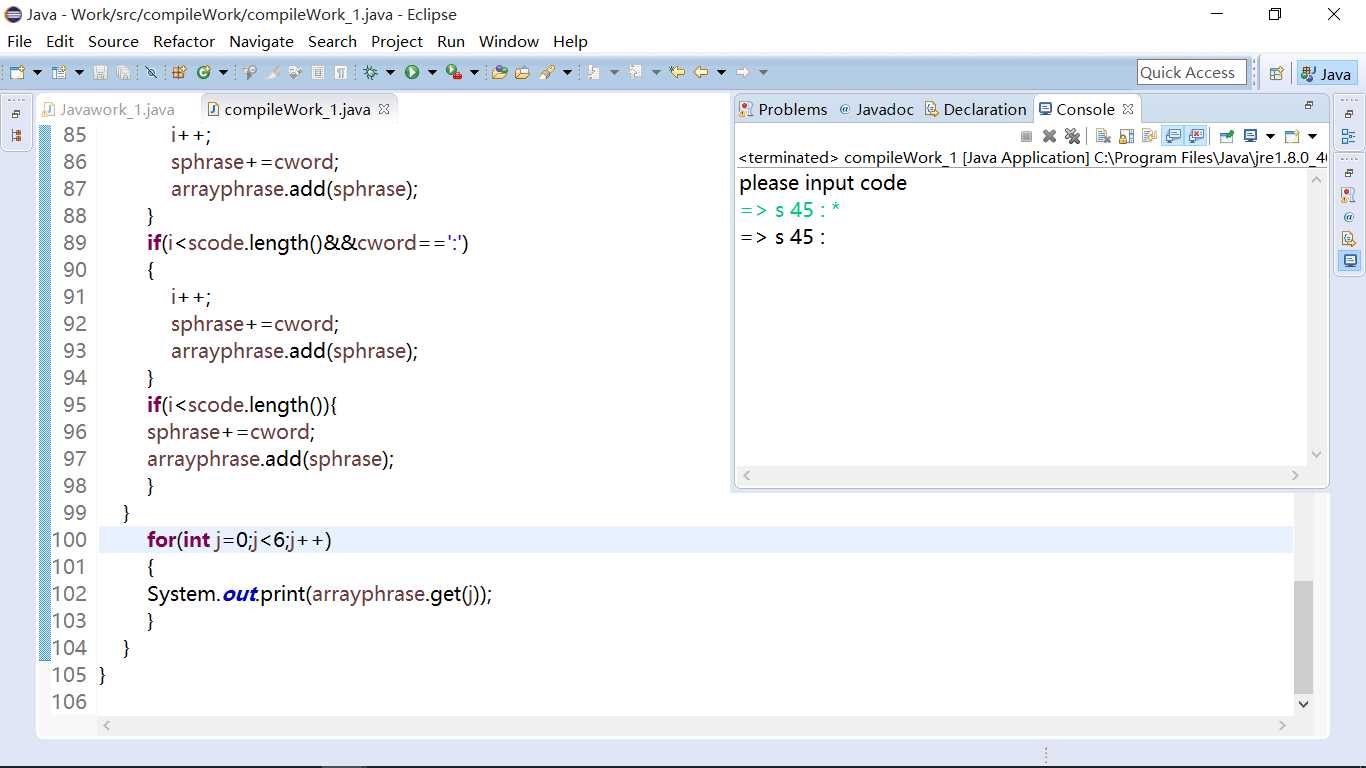Open dropdown arrow next to Run icon
Viewport: 1366px width, 768px height.
click(x=432, y=72)
